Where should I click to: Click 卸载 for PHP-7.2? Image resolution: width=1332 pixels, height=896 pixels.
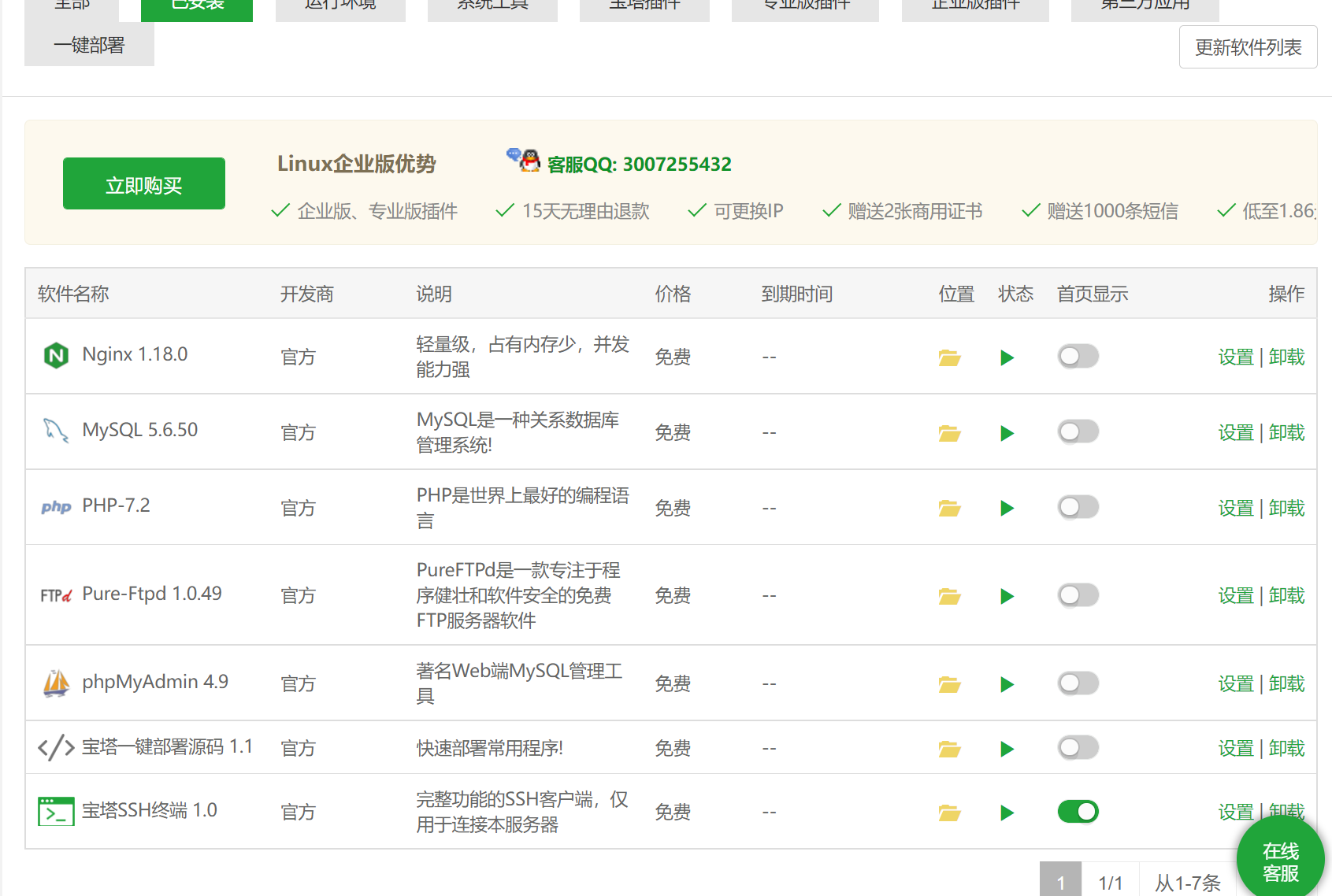tap(1287, 509)
